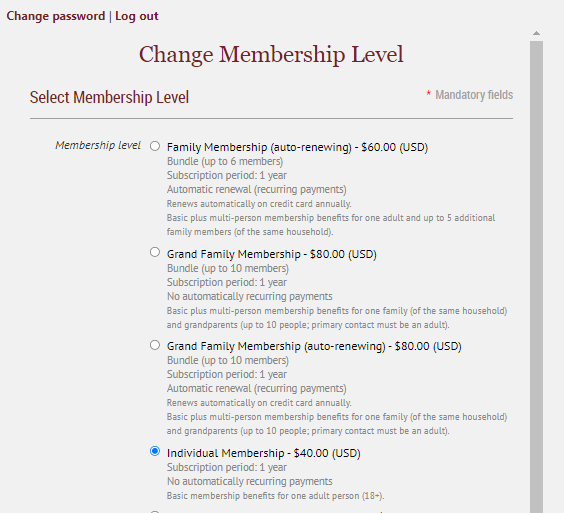This screenshot has height=513, width=564.
Task: Select Family Membership (auto-renewing) radio button
Action: pyautogui.click(x=155, y=146)
